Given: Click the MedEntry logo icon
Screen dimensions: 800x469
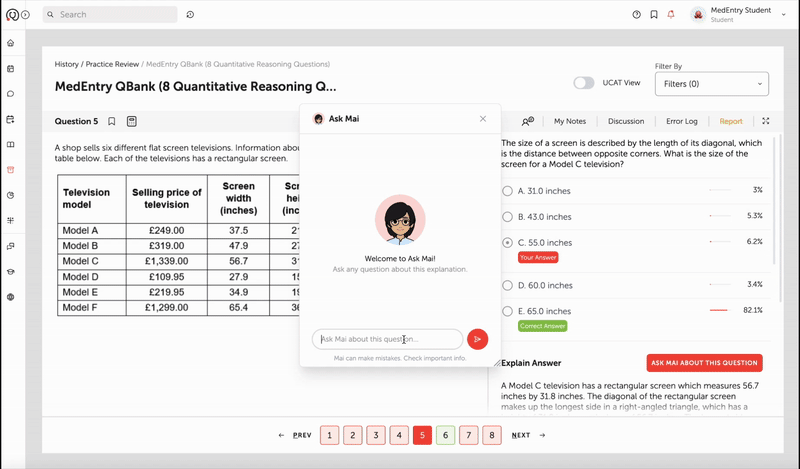Looking at the screenshot, I should tap(12, 15).
